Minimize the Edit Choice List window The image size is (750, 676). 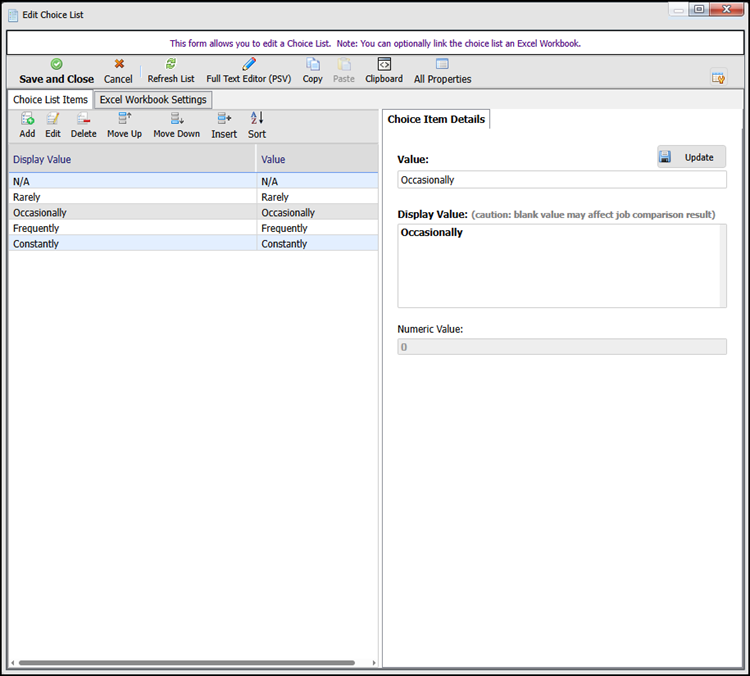pyautogui.click(x=679, y=10)
